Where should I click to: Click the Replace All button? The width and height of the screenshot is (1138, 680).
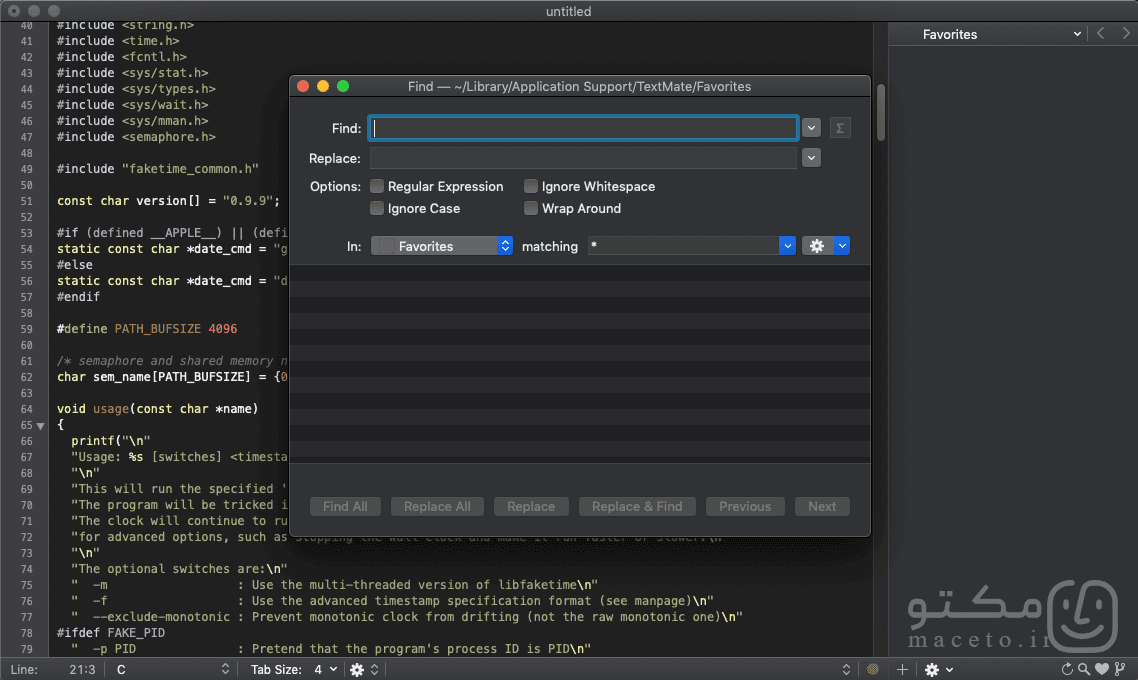(437, 507)
